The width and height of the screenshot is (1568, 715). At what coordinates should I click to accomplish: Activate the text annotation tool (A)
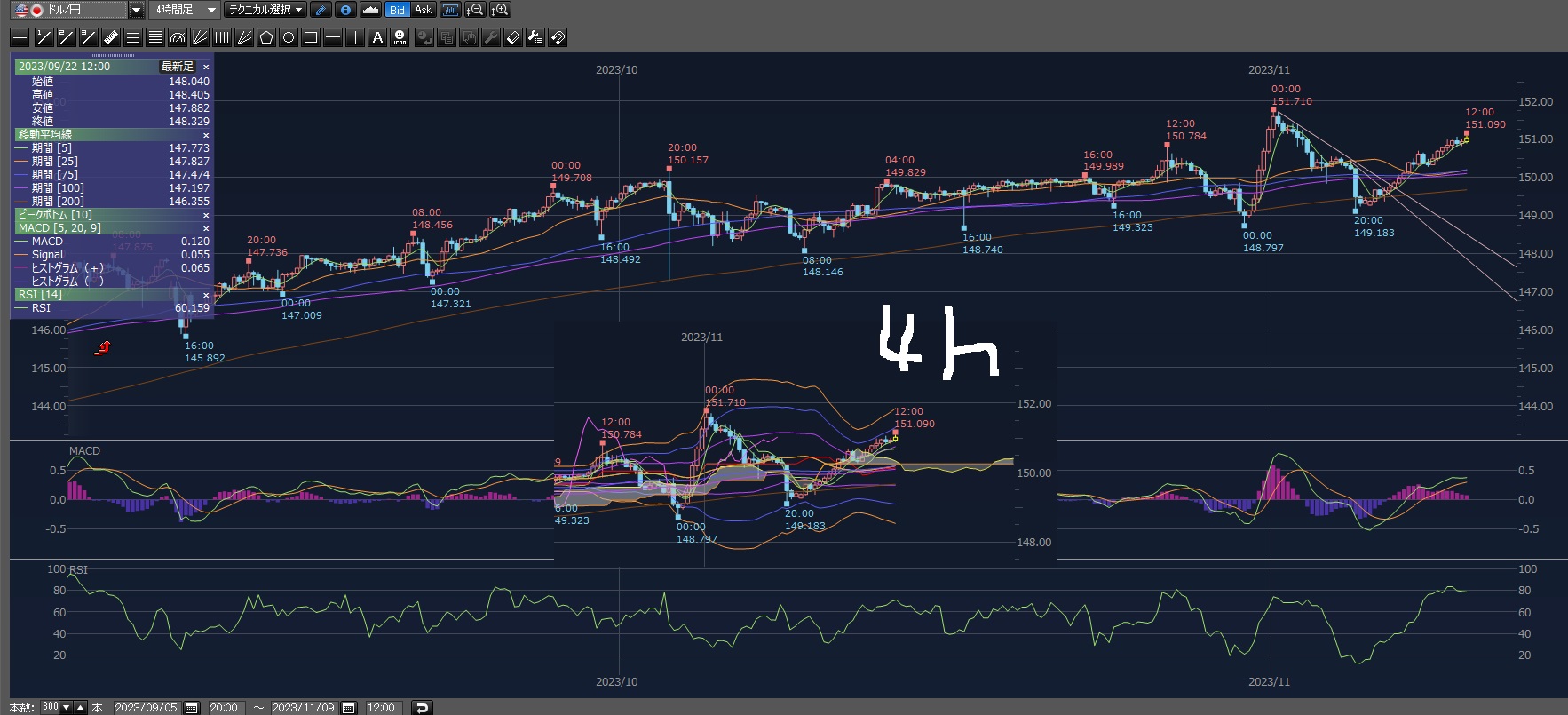(377, 37)
